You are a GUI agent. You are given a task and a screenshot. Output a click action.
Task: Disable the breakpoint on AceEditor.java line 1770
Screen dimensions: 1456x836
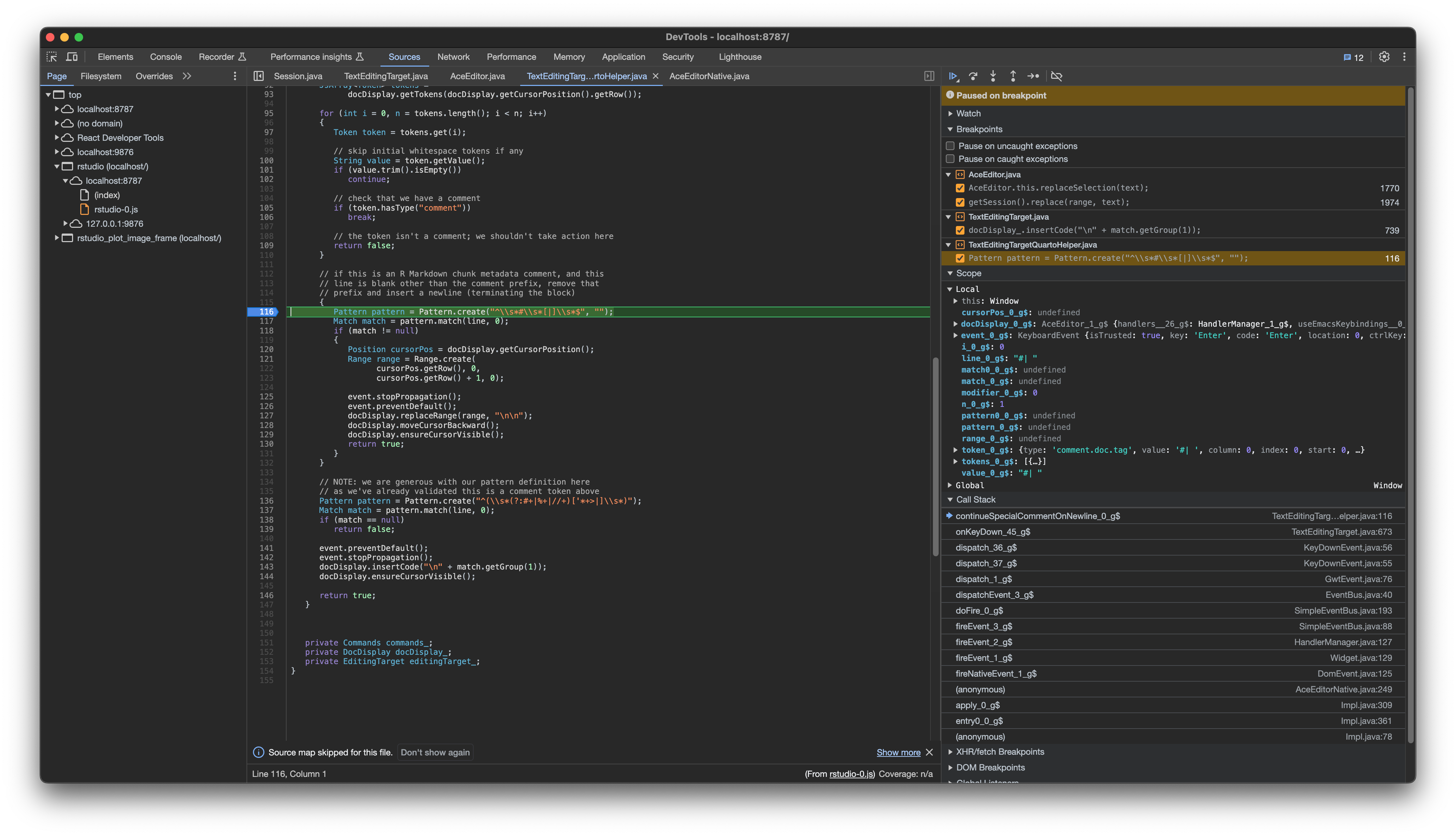(x=960, y=188)
